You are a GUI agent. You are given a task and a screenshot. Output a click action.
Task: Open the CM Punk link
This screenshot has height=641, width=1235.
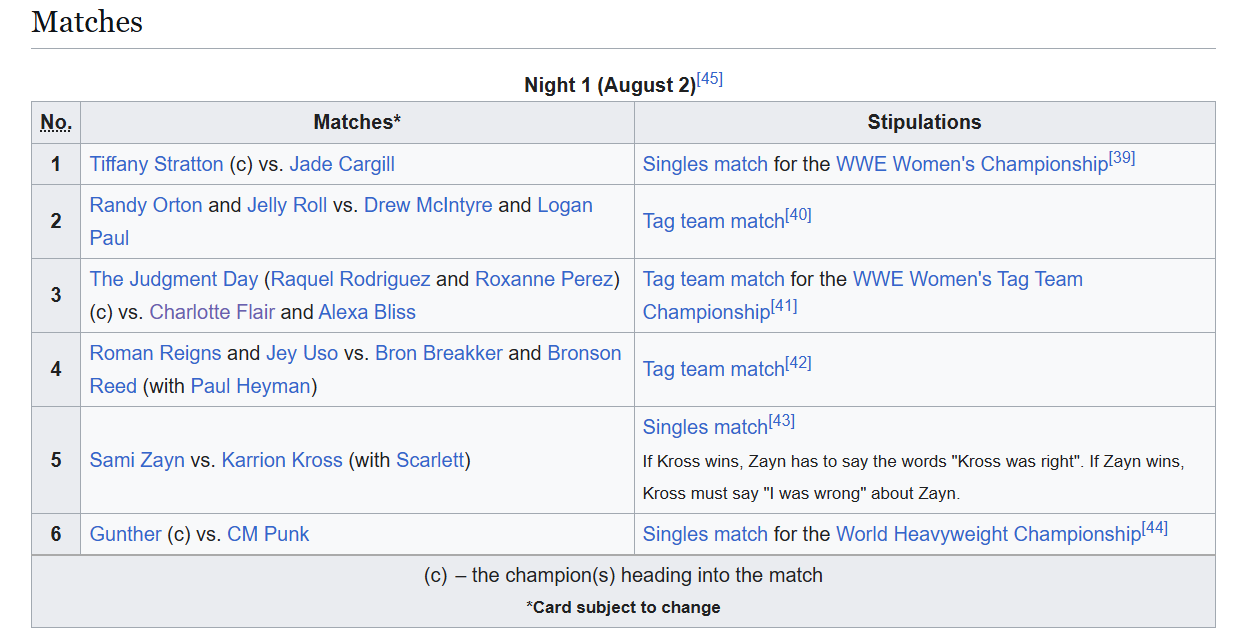[268, 534]
